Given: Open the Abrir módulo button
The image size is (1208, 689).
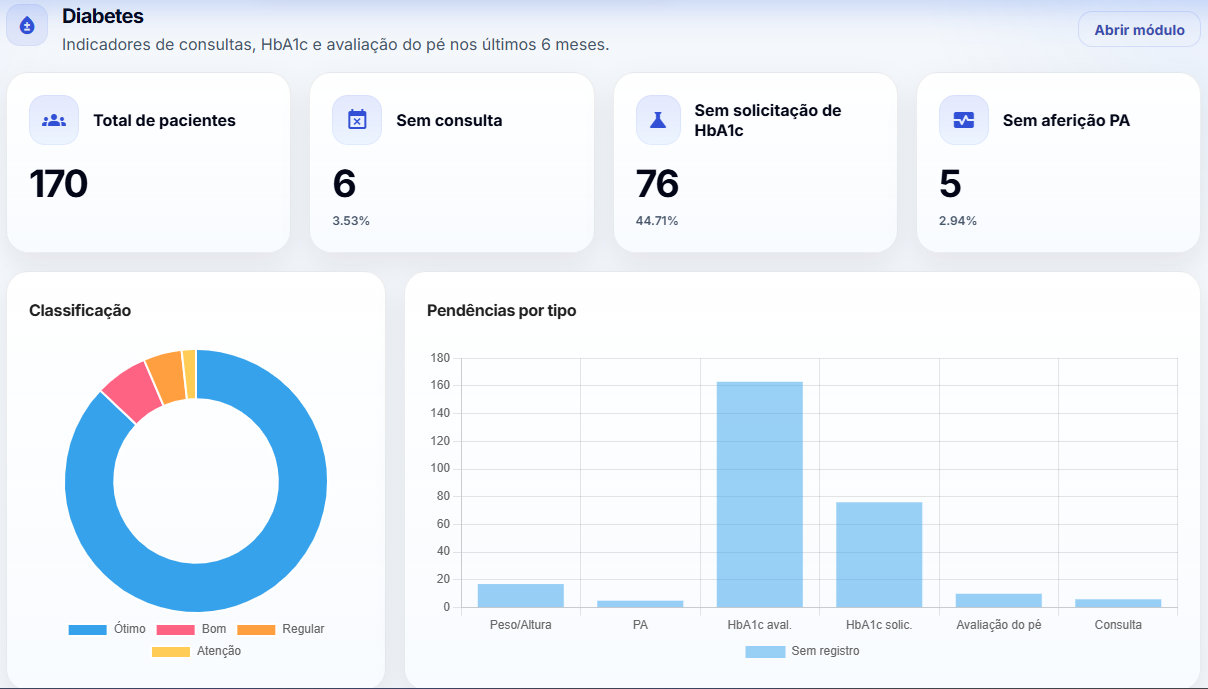Looking at the screenshot, I should [1138, 30].
